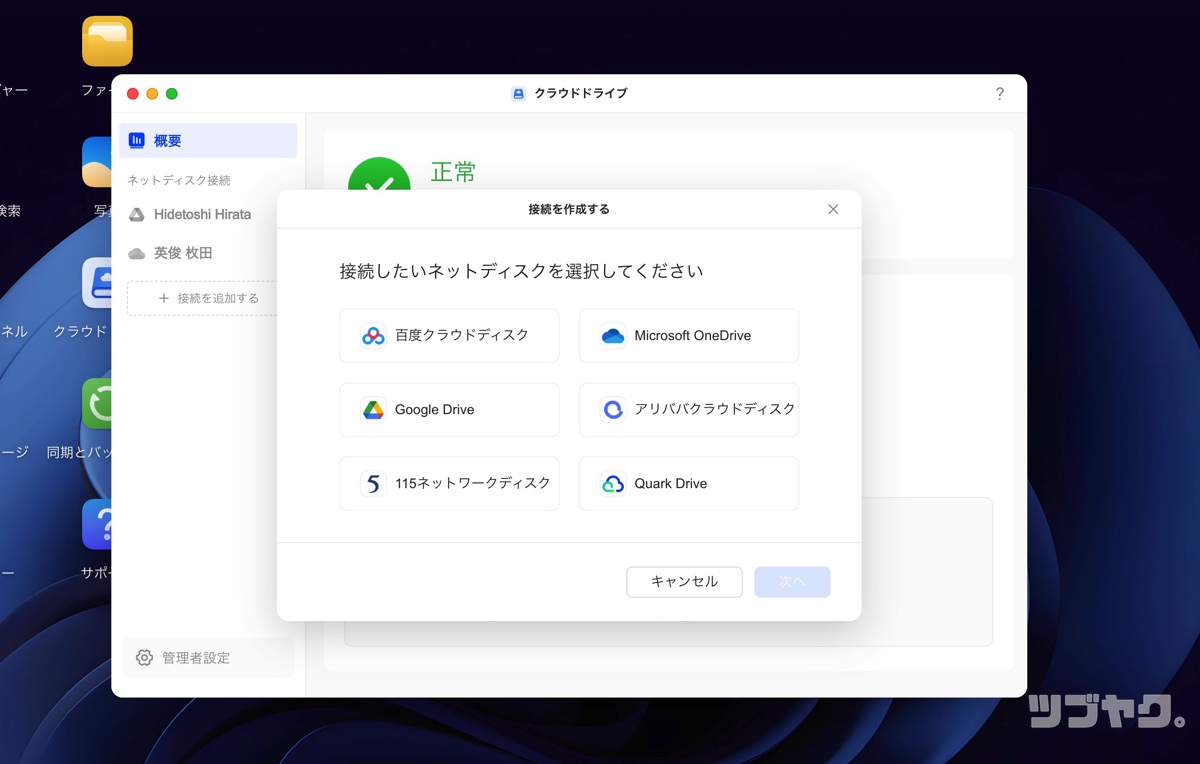This screenshot has width=1200, height=764.
Task: Choose Google Drive from the connection options
Action: click(x=448, y=409)
